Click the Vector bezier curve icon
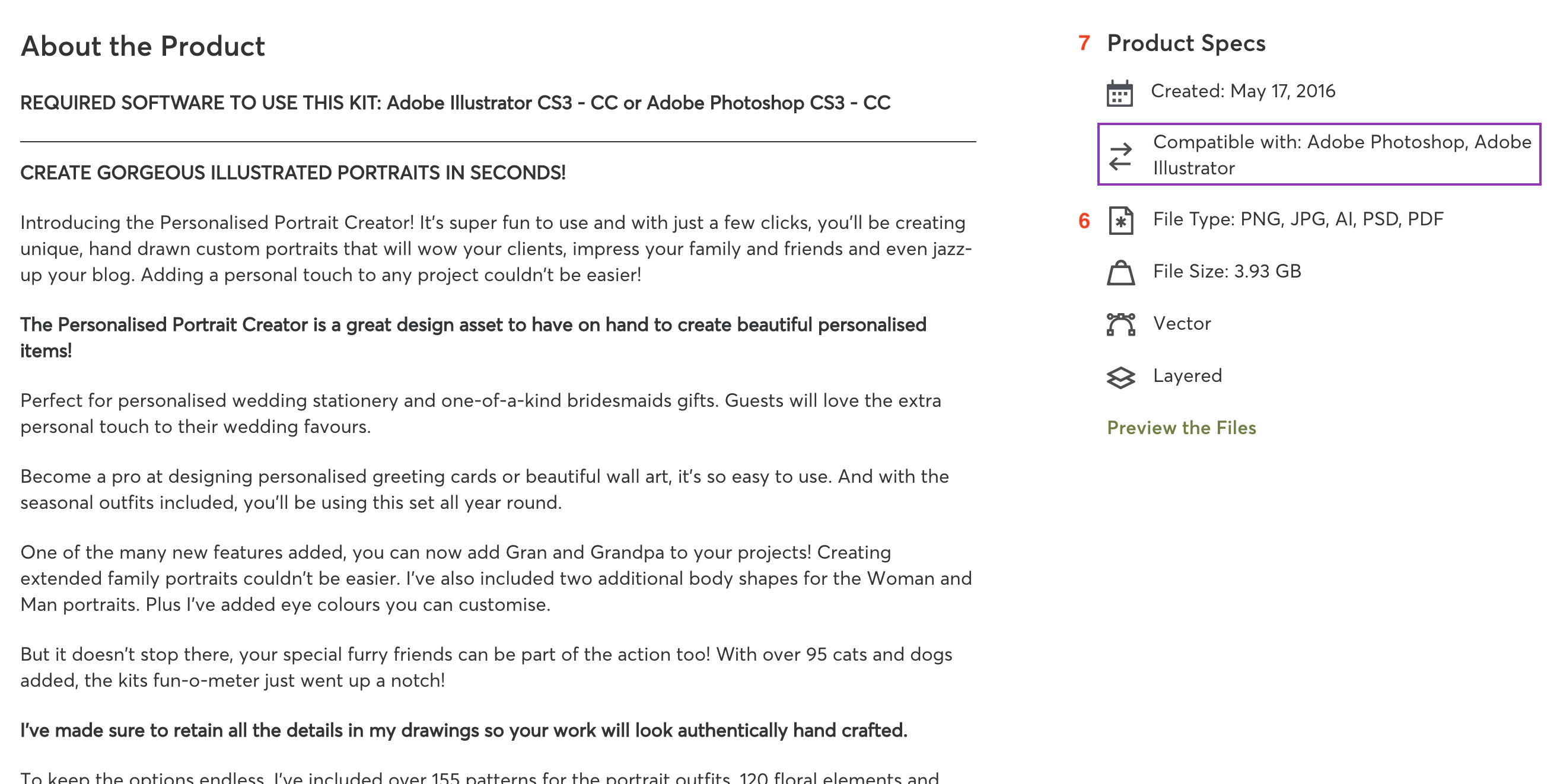 coord(1120,324)
